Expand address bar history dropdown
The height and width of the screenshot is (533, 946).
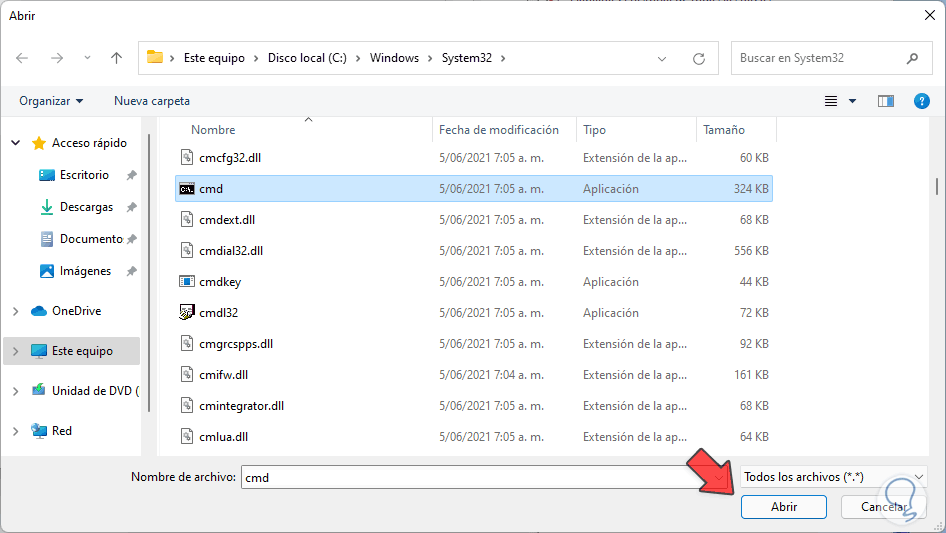click(x=662, y=59)
